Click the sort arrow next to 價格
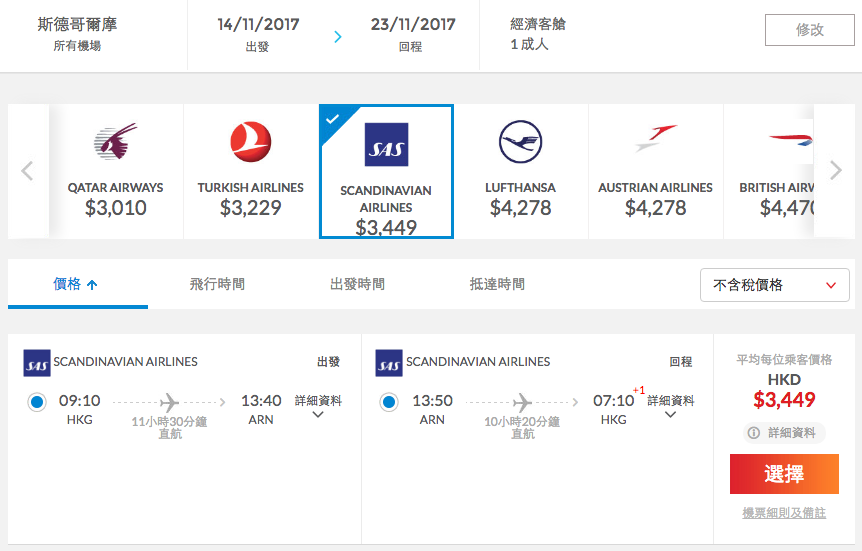This screenshot has width=862, height=551. click(x=92, y=284)
